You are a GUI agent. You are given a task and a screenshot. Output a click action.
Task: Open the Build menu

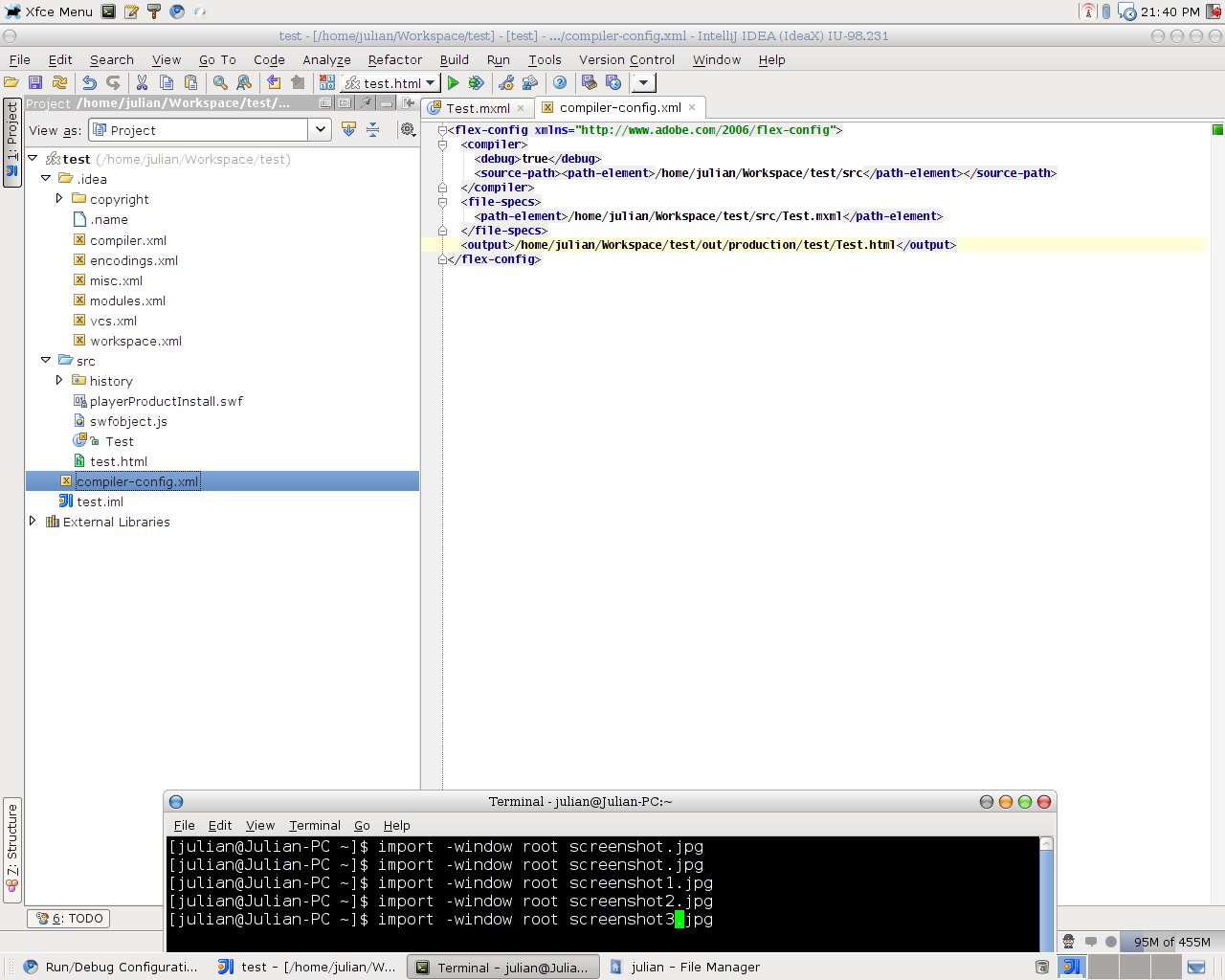pyautogui.click(x=454, y=59)
